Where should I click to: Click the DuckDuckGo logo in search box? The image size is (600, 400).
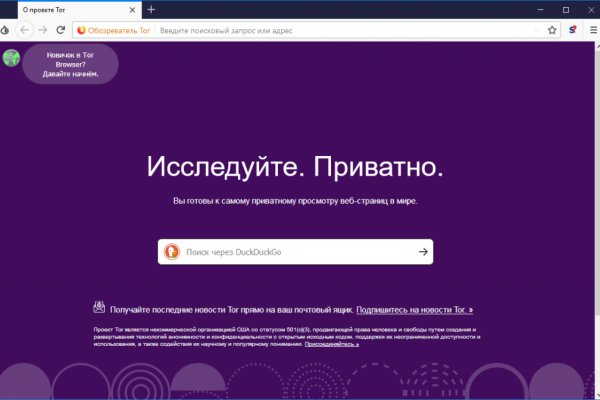point(171,252)
